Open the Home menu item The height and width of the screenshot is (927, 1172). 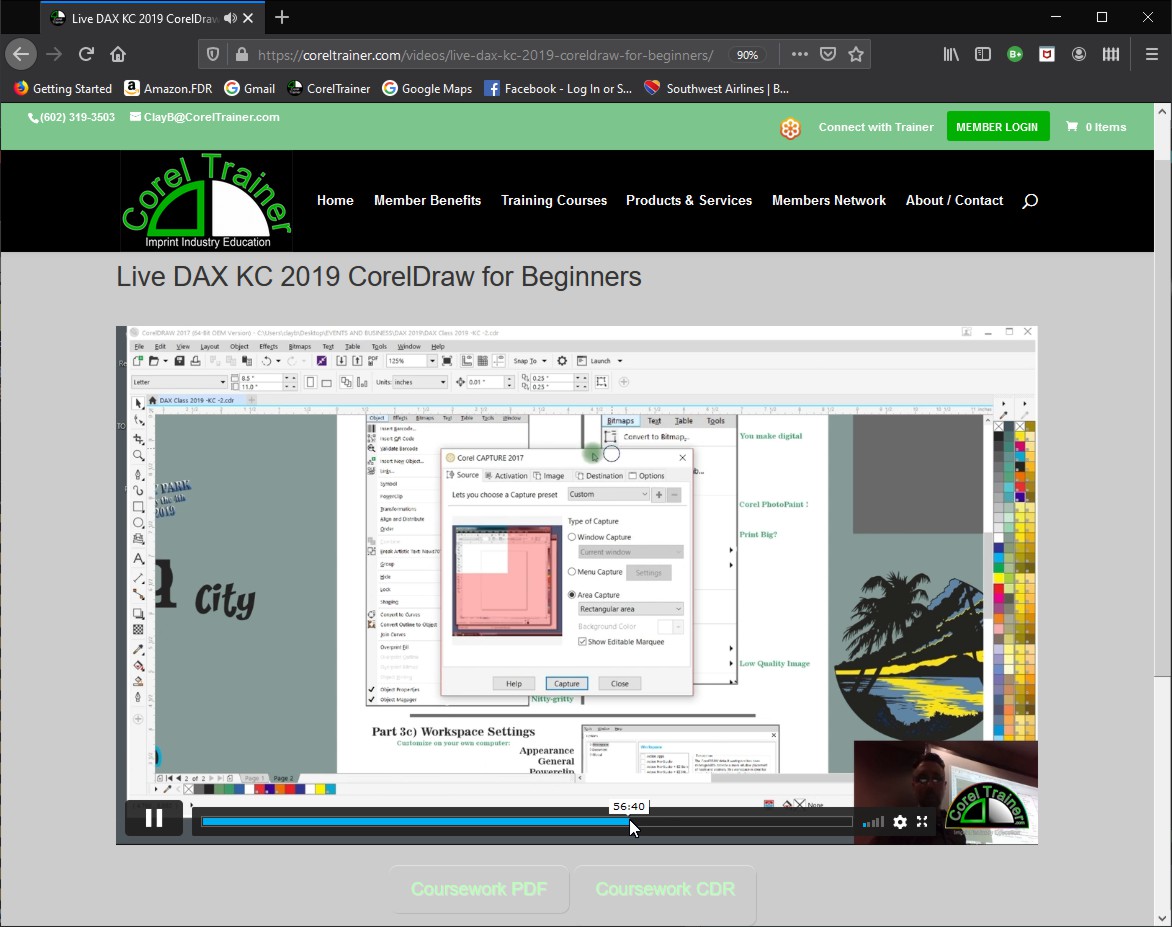335,200
